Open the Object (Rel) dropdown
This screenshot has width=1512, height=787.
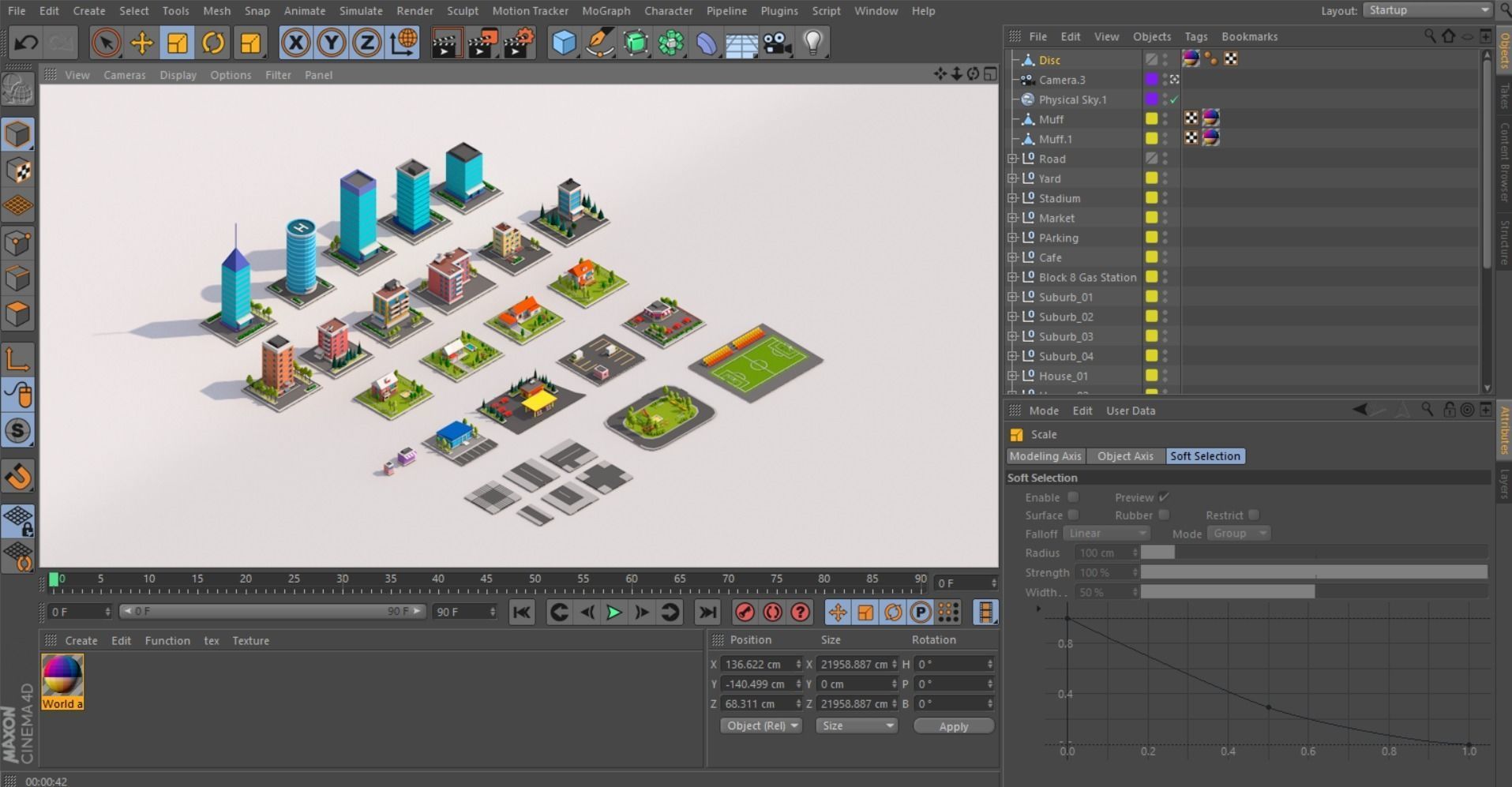[x=761, y=726]
